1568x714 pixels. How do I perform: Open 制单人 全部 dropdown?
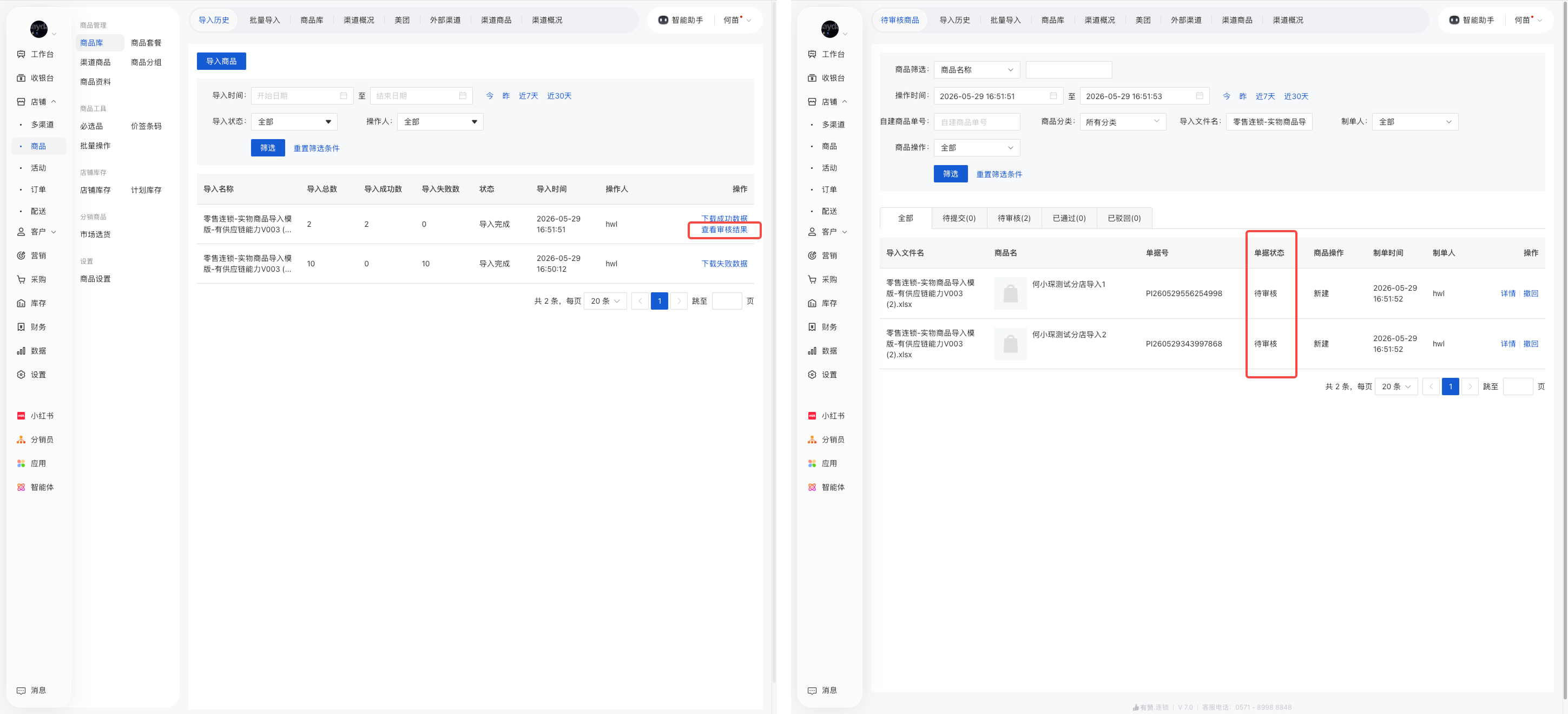[x=1414, y=122]
